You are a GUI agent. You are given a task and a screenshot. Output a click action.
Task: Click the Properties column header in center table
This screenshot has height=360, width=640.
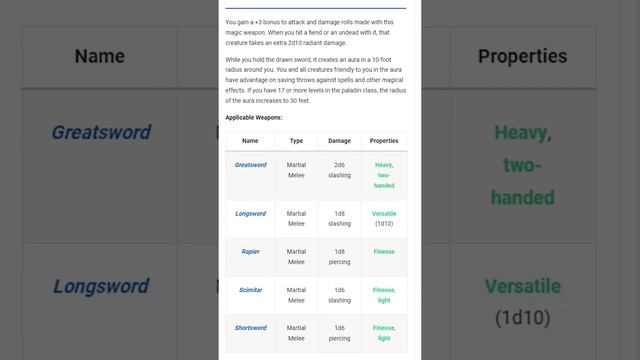click(384, 141)
